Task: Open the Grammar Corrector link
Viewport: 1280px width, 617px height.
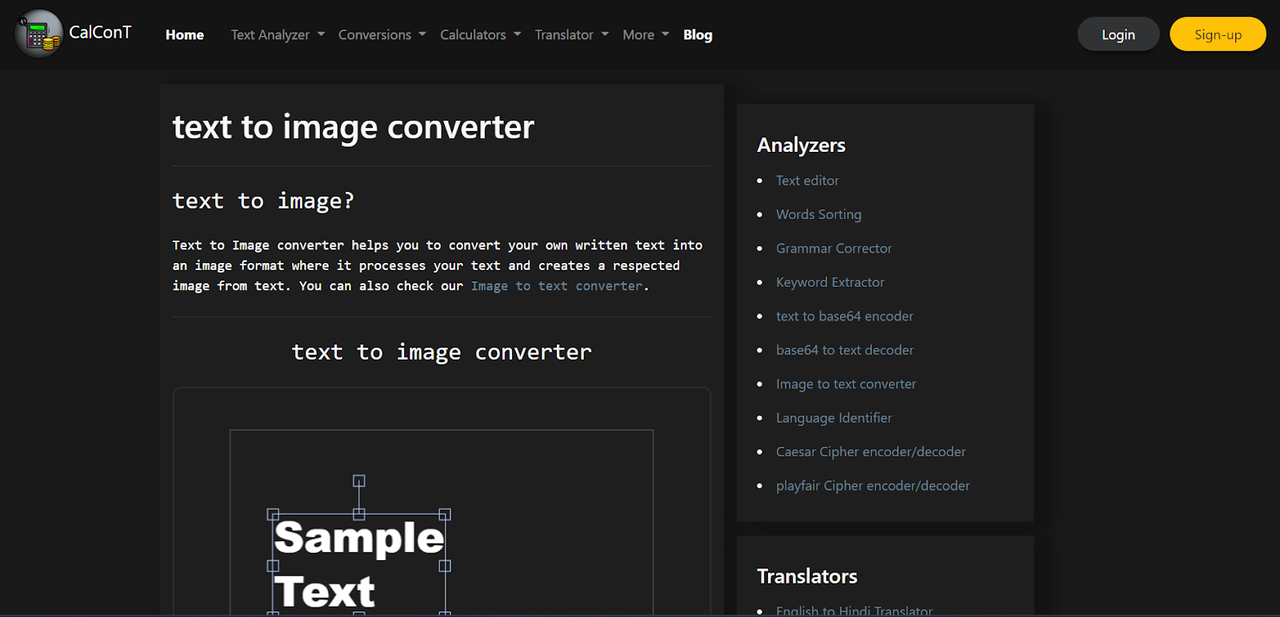Action: click(834, 248)
